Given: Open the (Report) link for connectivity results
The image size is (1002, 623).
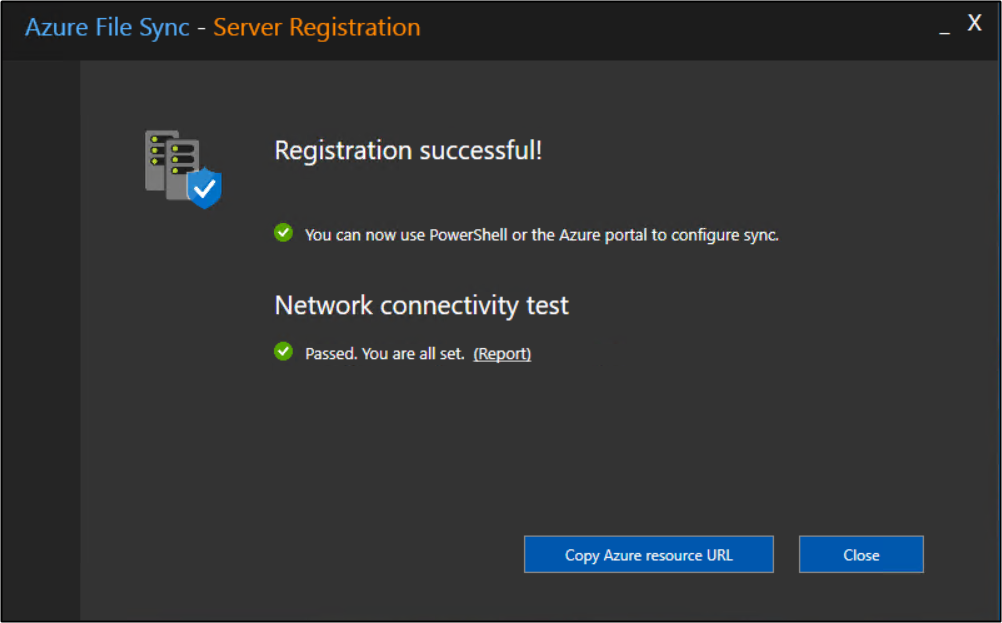Looking at the screenshot, I should tap(502, 353).
